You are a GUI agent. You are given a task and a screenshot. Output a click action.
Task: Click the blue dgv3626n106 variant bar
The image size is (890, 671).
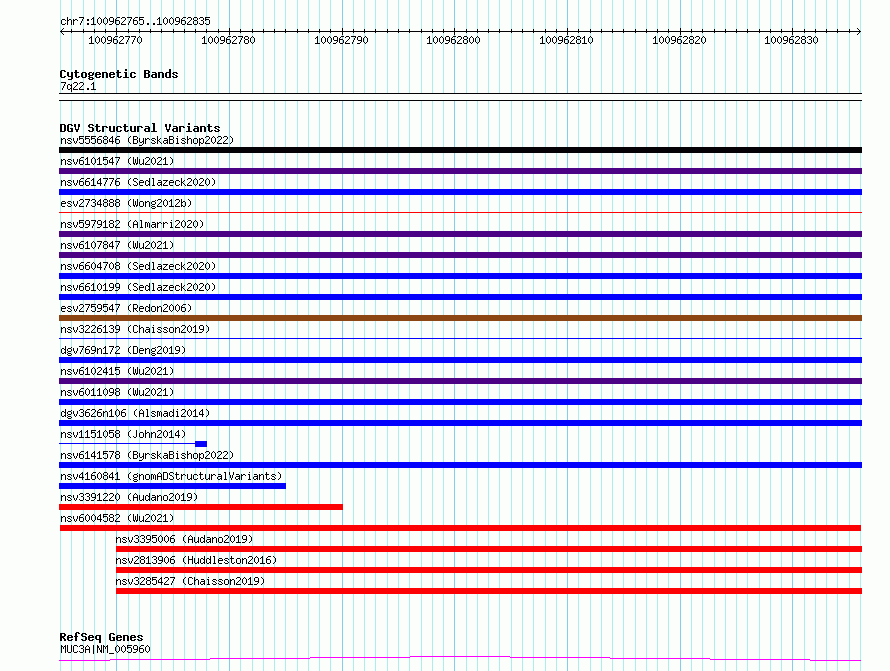460,423
